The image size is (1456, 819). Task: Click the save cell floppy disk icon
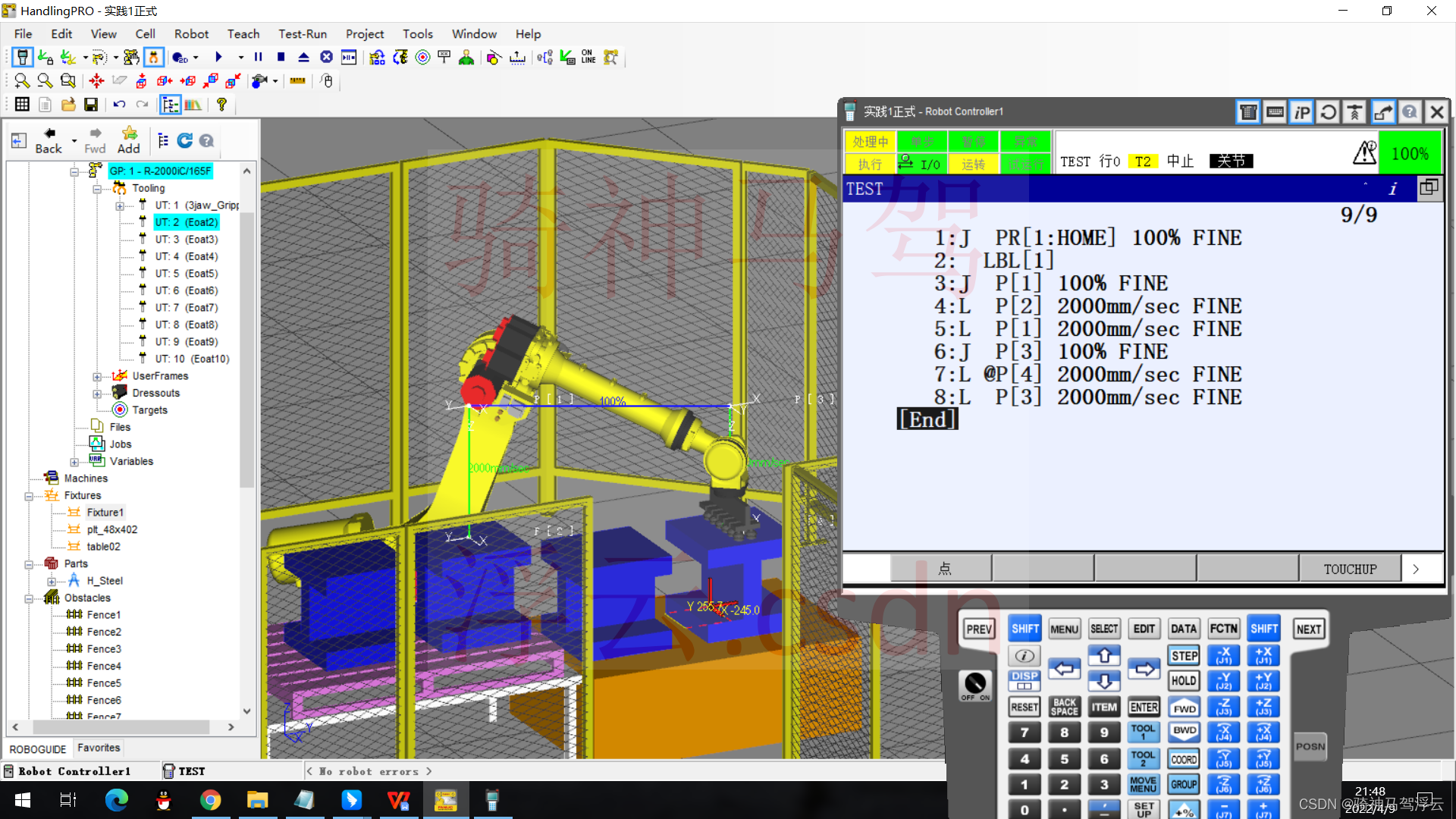[x=91, y=105]
